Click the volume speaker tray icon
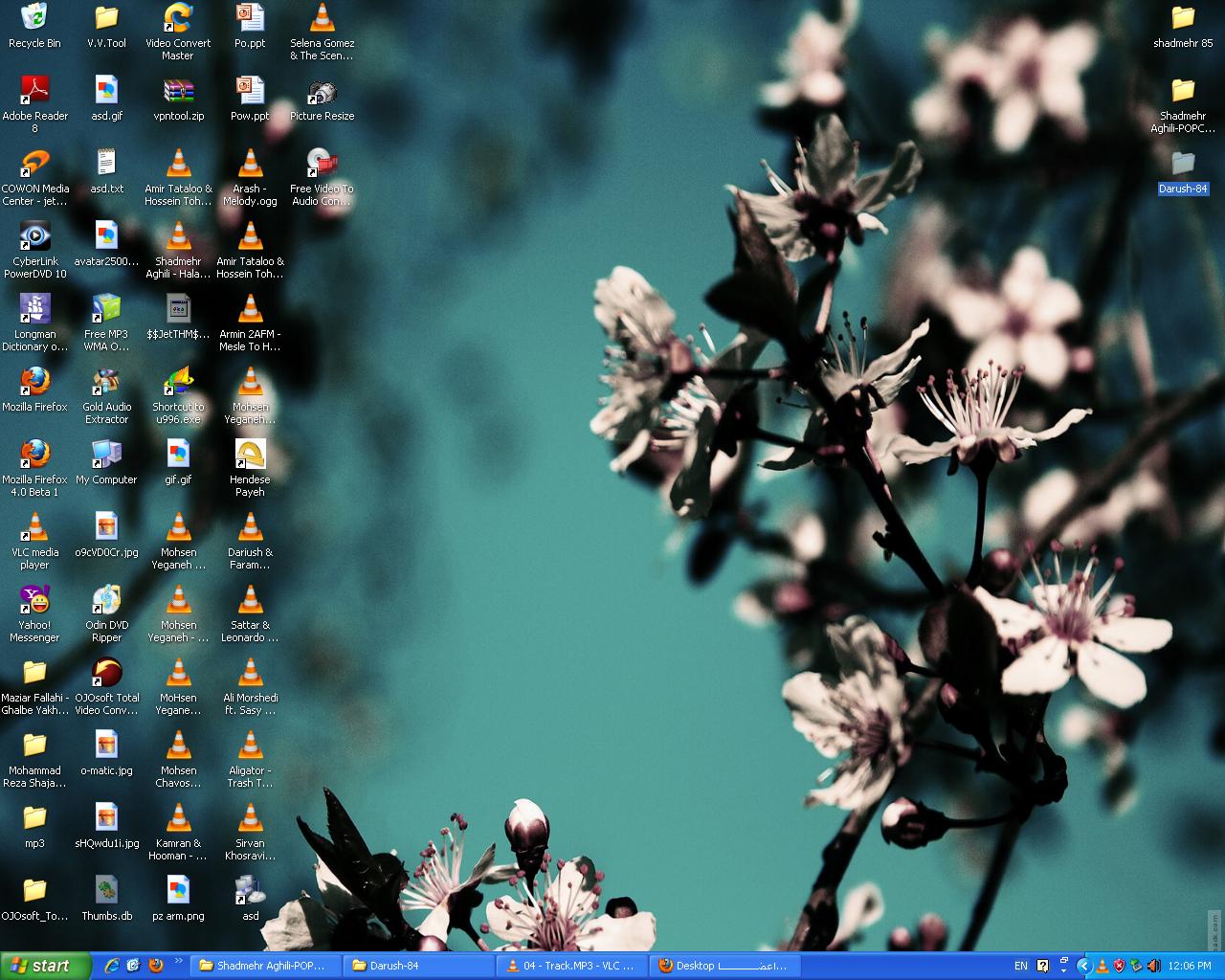Screen dimensions: 1225x980 (1153, 966)
